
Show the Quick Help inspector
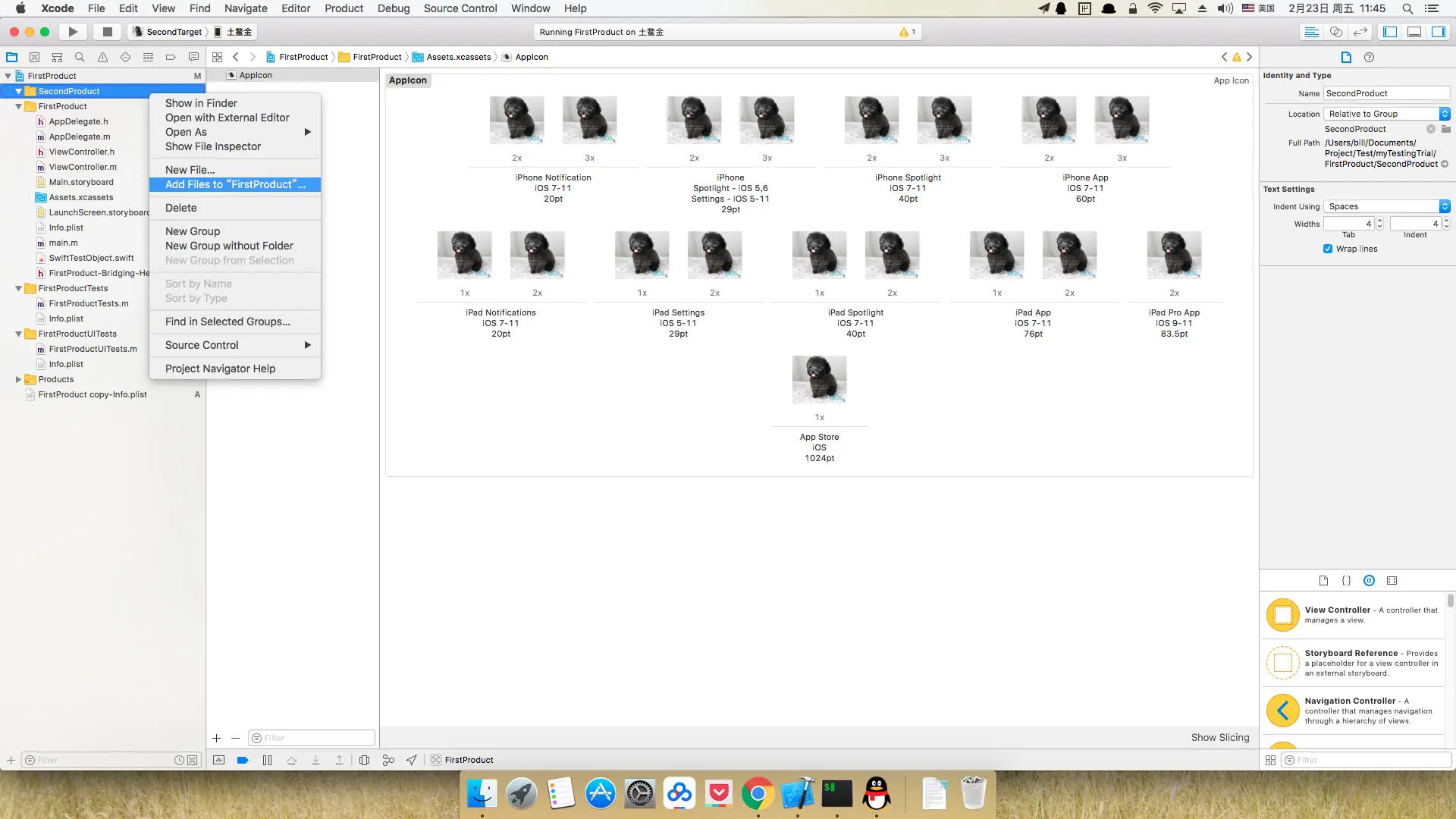[x=1369, y=57]
